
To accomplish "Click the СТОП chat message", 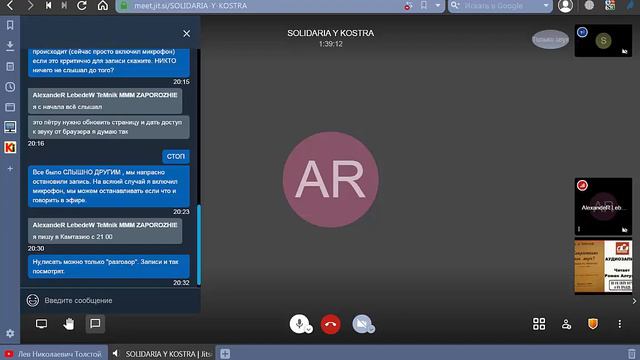I will 176,156.
